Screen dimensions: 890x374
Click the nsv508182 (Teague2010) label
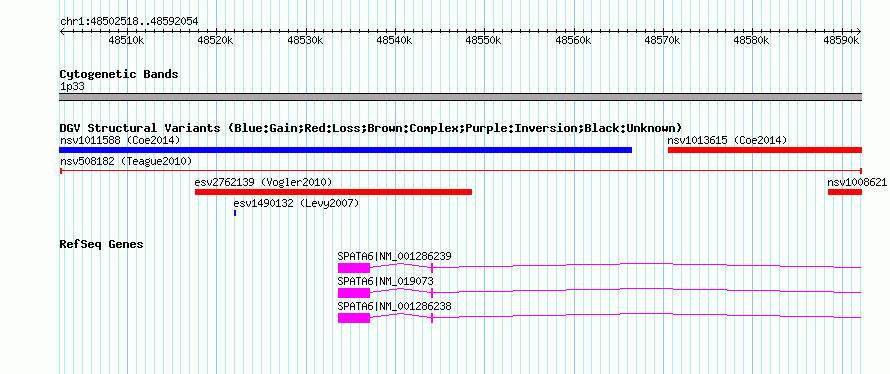(x=126, y=161)
